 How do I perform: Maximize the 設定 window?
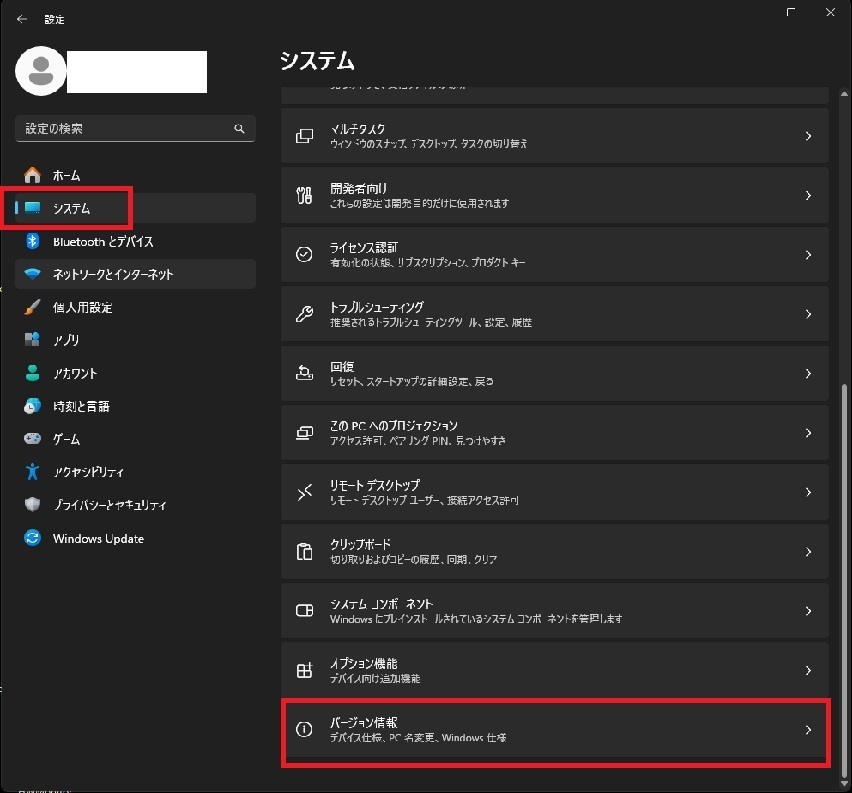pyautogui.click(x=791, y=12)
